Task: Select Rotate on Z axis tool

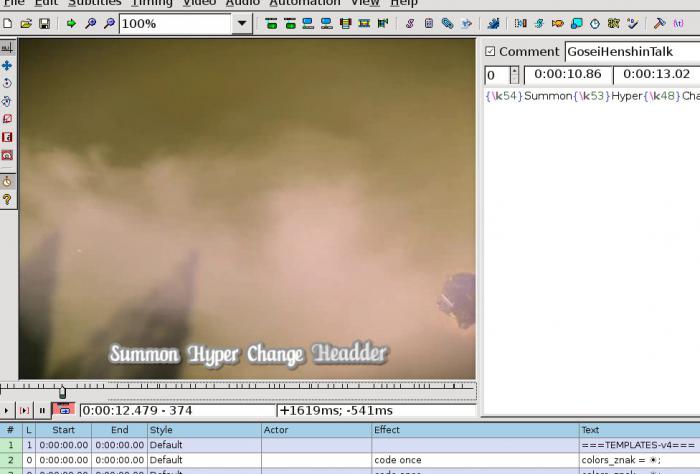Action: point(7,83)
